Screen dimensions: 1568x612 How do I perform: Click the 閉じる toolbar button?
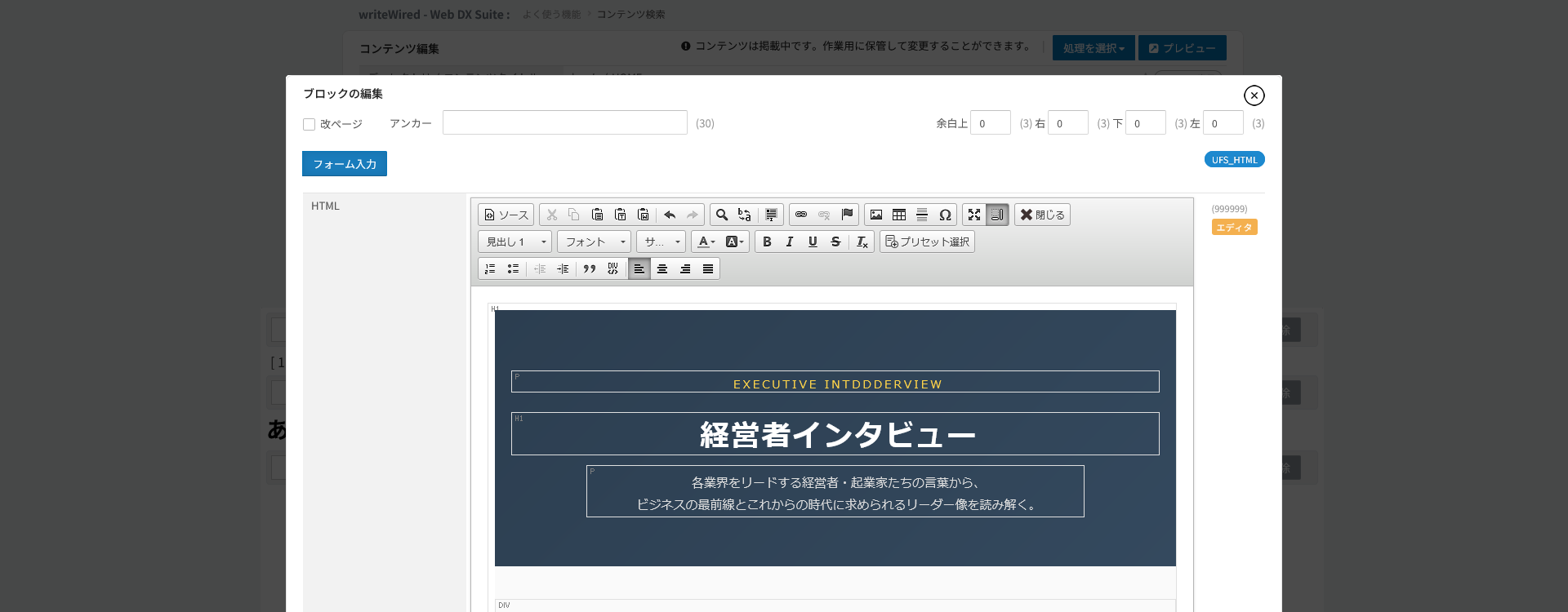[1042, 215]
